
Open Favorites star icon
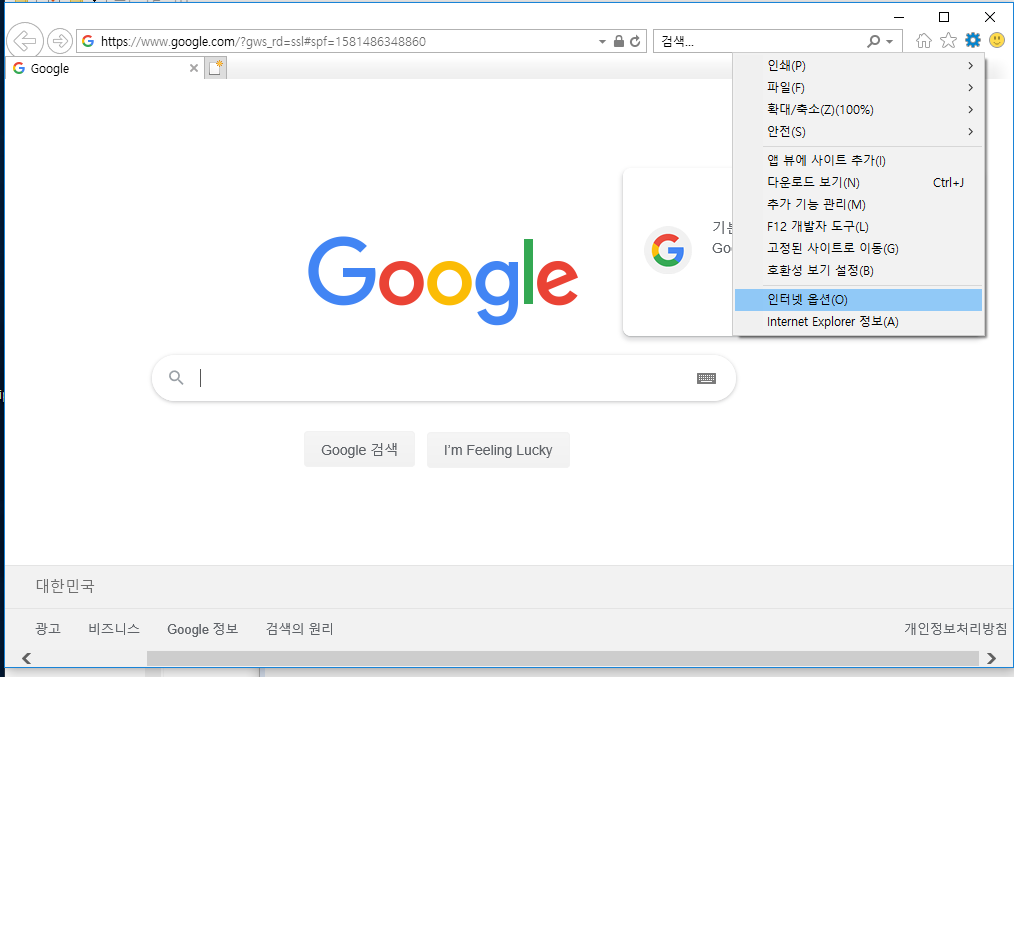click(949, 41)
